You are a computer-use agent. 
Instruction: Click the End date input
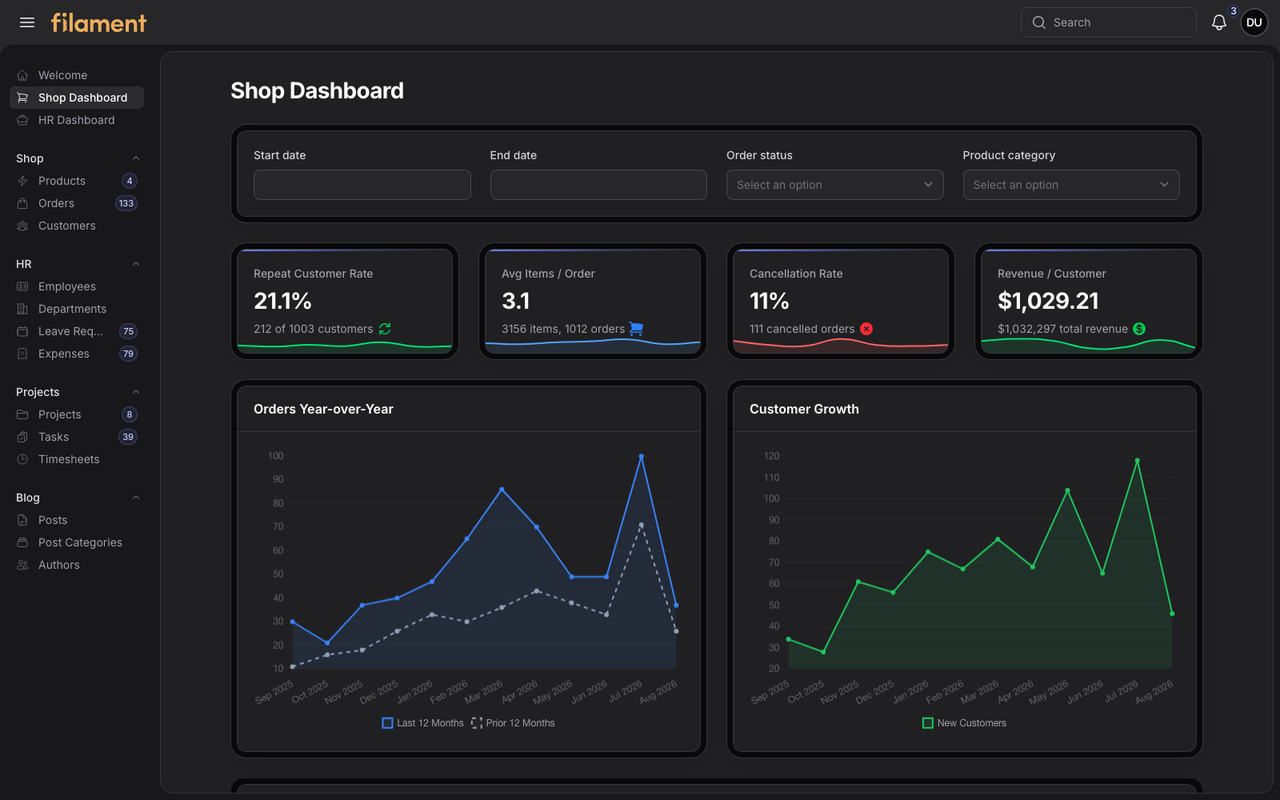click(x=598, y=185)
